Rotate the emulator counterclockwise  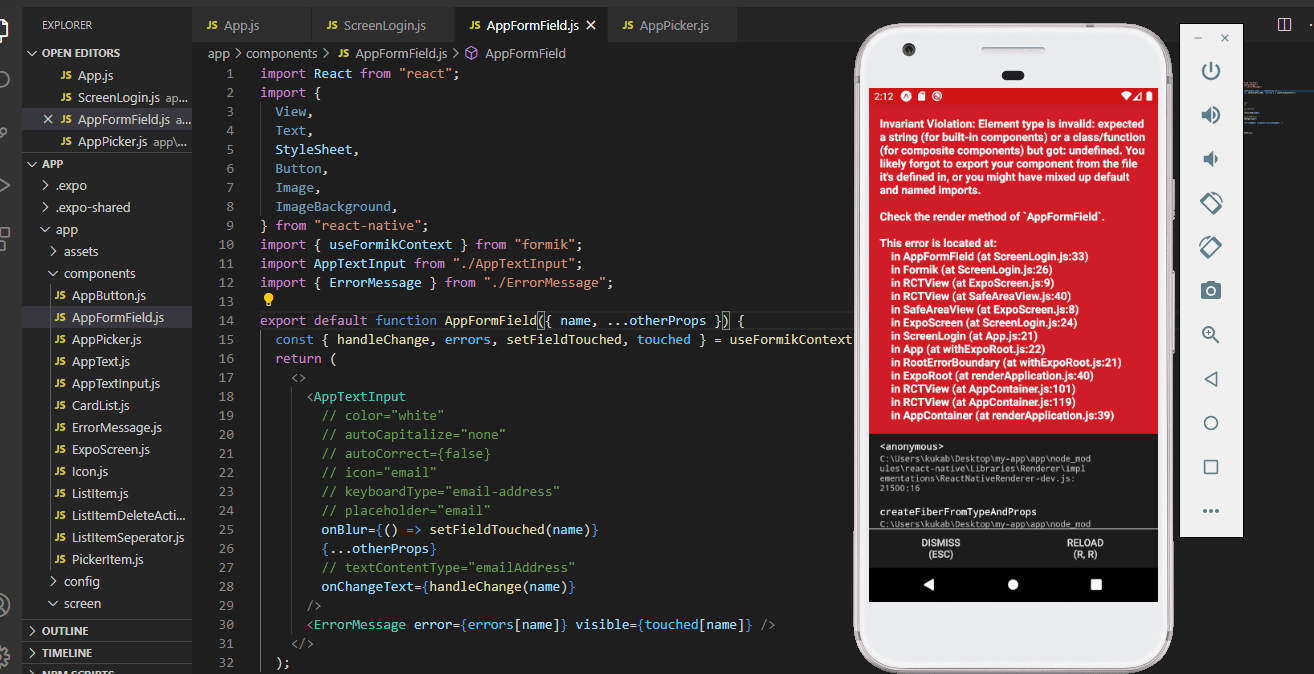tap(1210, 203)
